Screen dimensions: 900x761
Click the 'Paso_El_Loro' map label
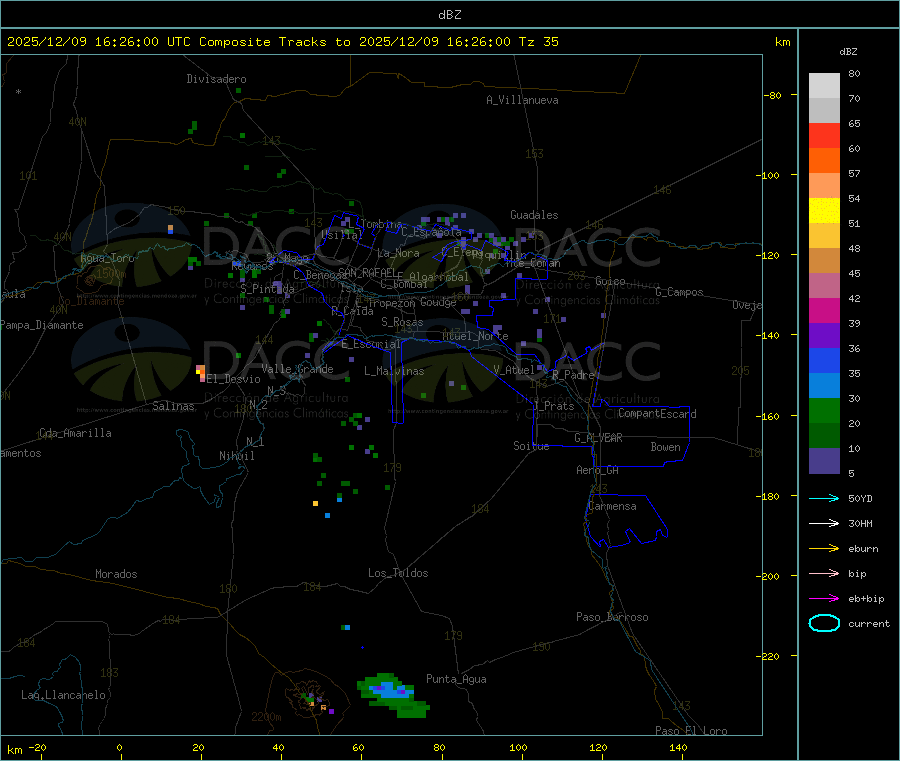coord(692,731)
